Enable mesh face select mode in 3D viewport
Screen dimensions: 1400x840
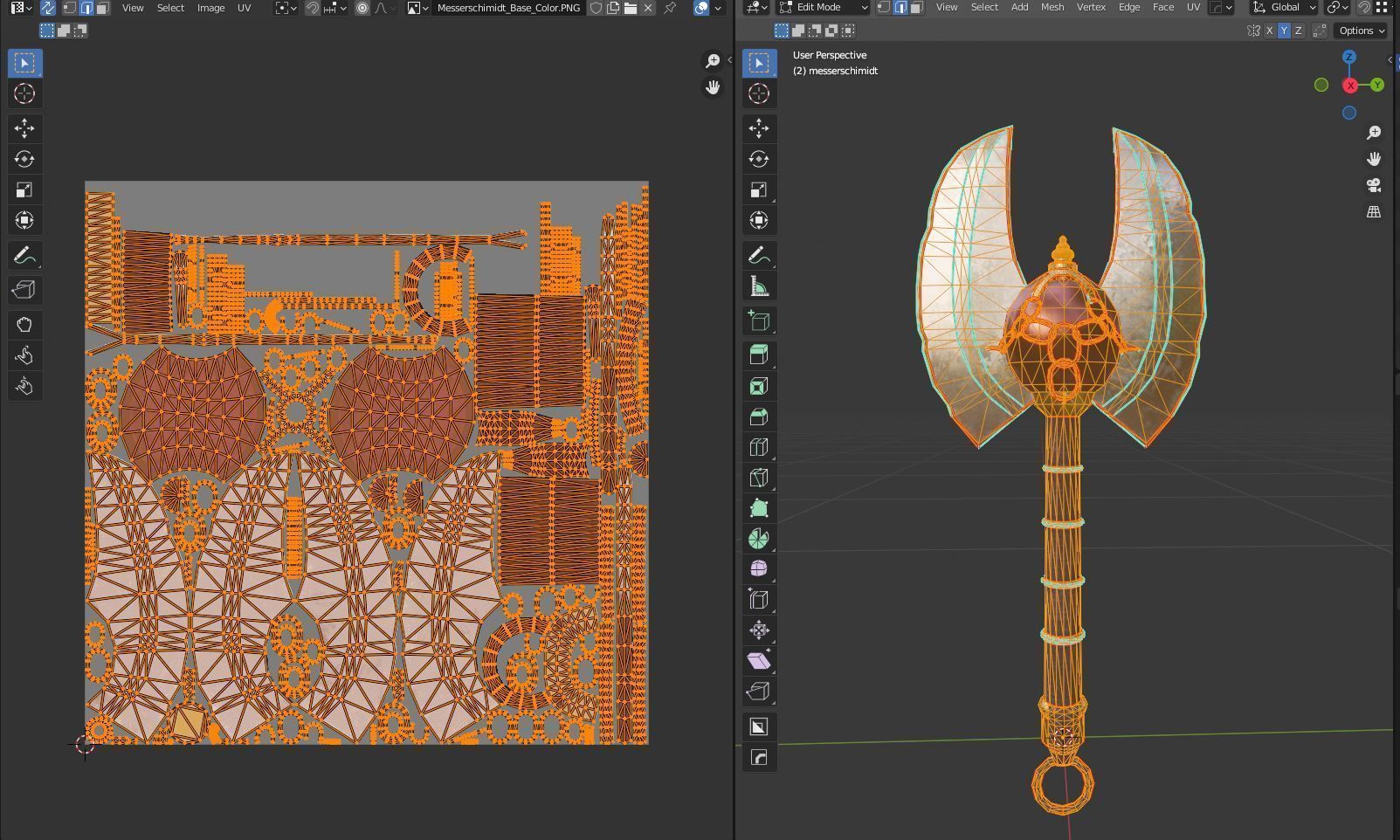coord(916,7)
